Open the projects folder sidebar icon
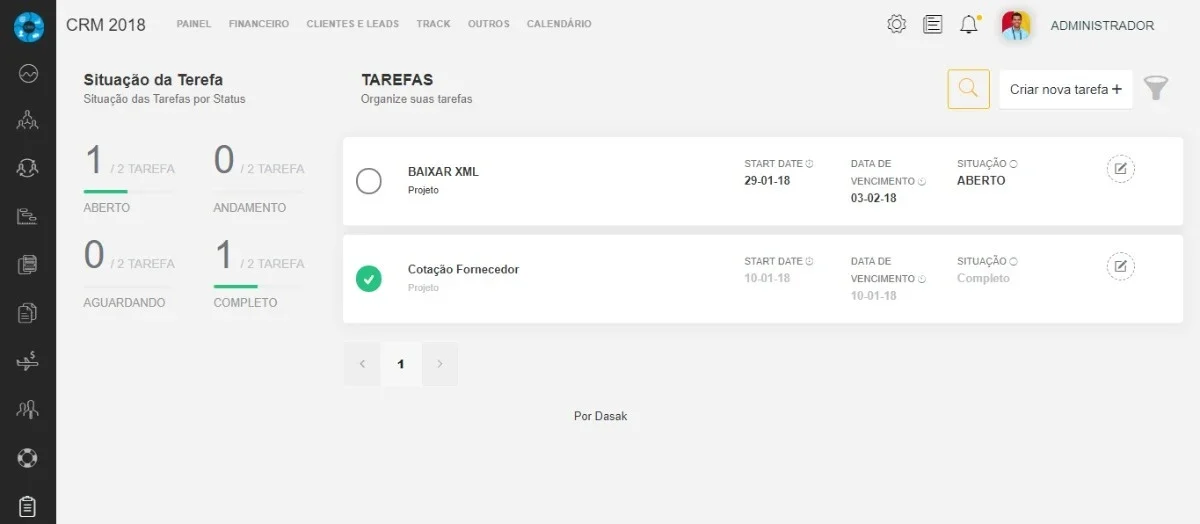1200x524 pixels. click(x=28, y=217)
